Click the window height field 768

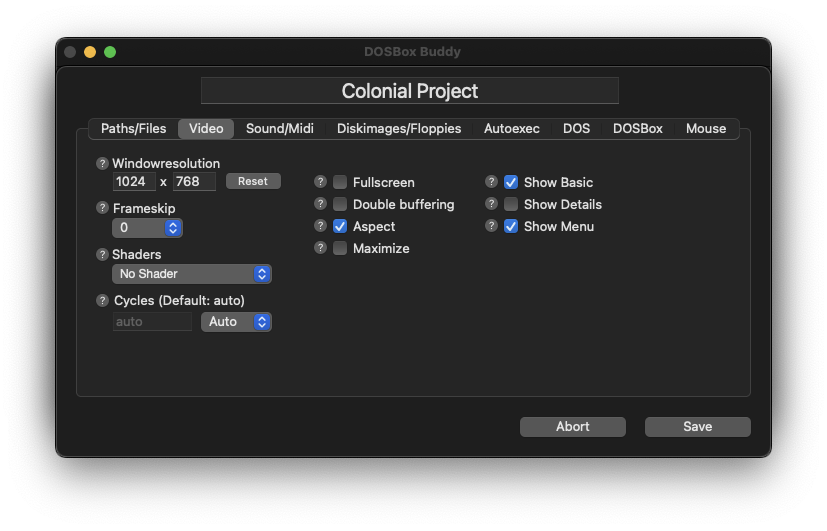(x=194, y=181)
